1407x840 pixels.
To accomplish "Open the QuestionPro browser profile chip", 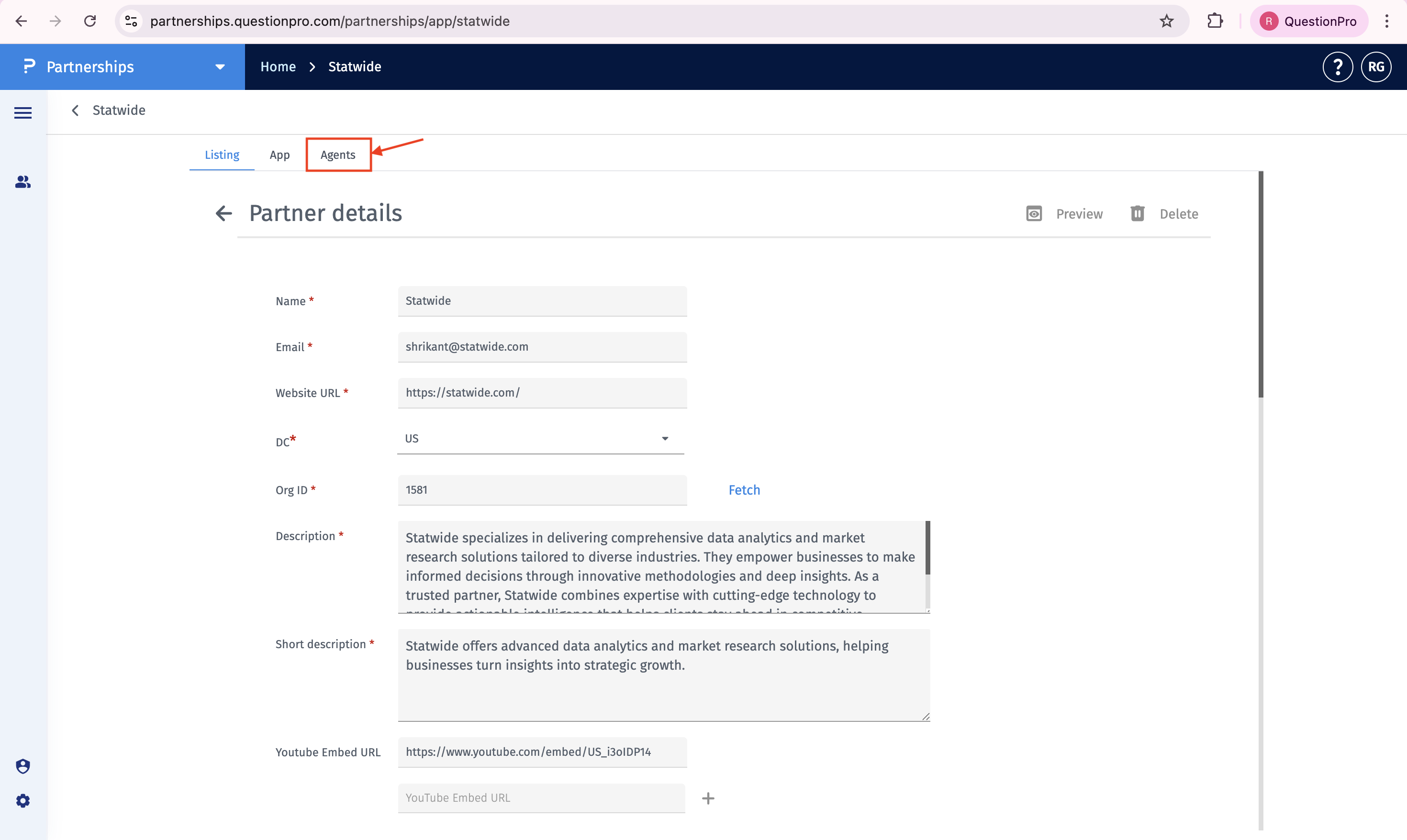I will coord(1309,21).
